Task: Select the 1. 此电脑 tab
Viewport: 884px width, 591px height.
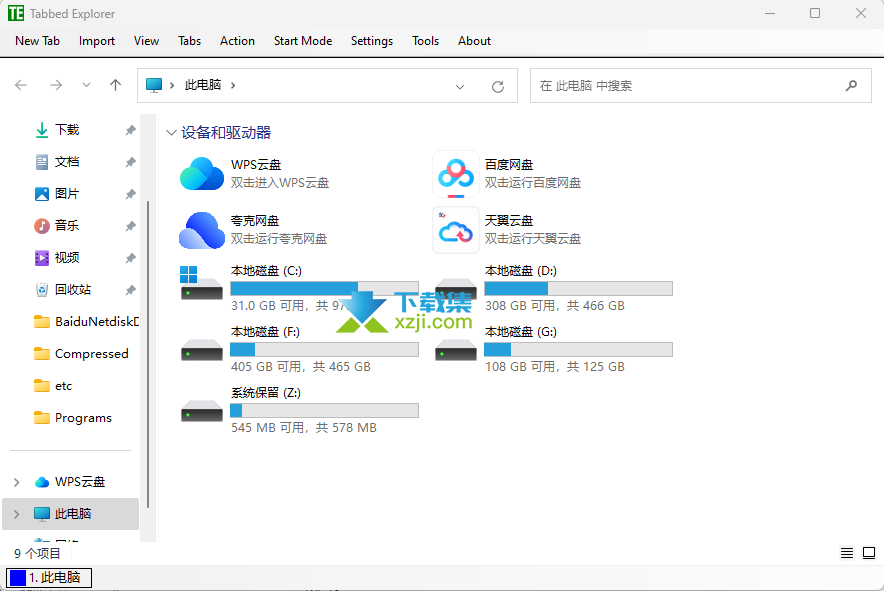Action: [x=48, y=577]
